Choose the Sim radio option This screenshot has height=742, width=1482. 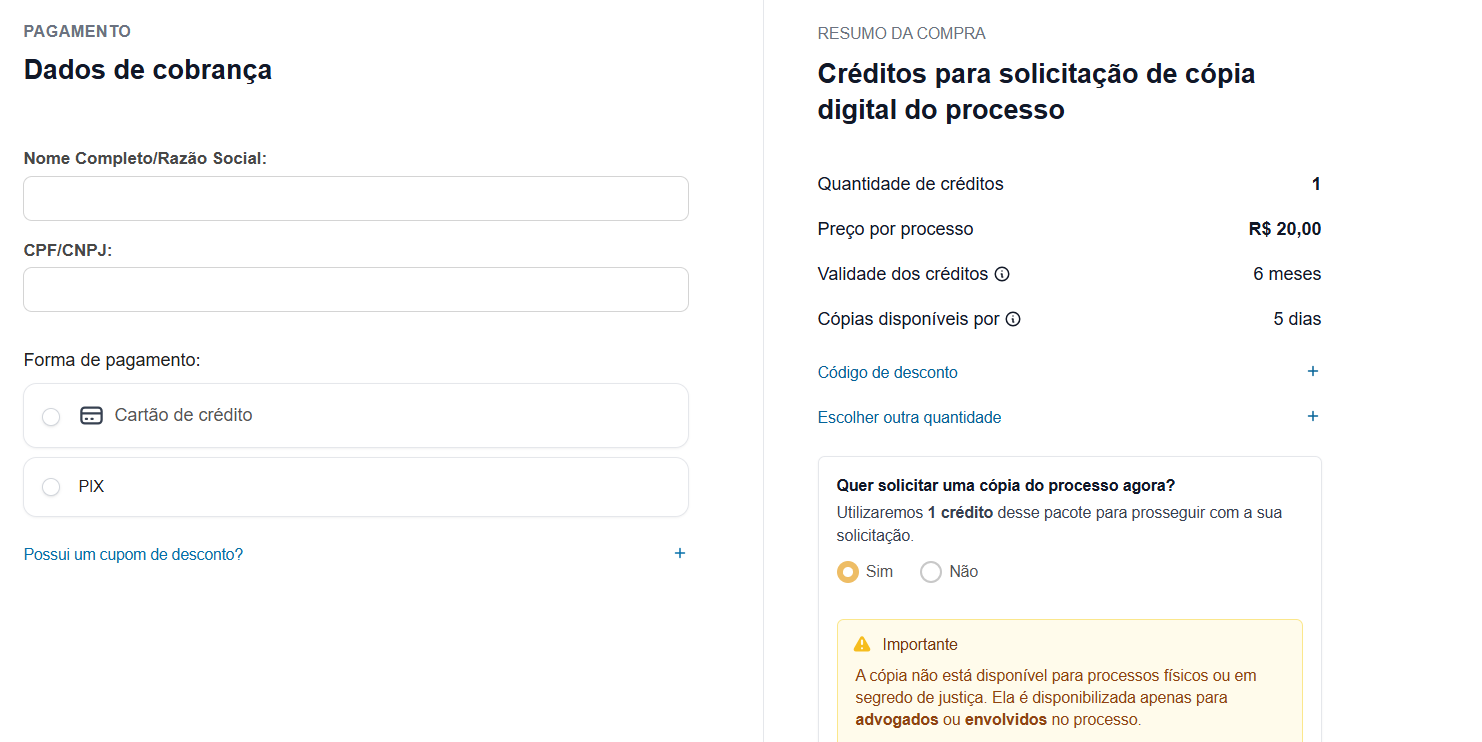point(848,572)
